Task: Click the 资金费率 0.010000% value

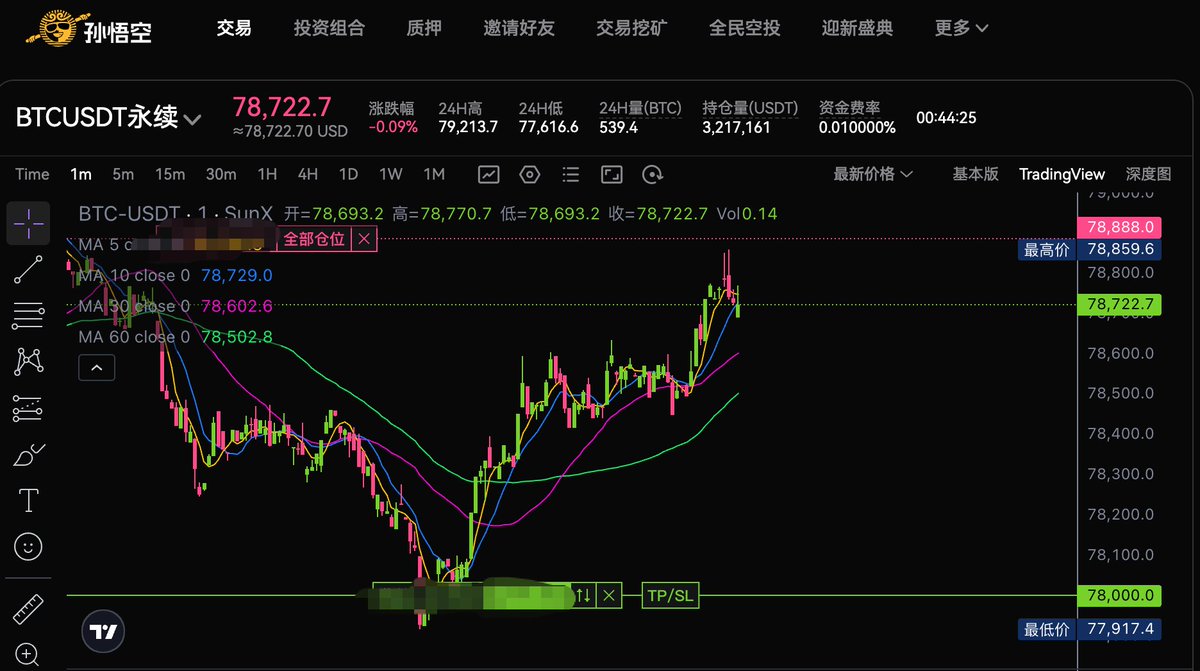Action: click(857, 127)
